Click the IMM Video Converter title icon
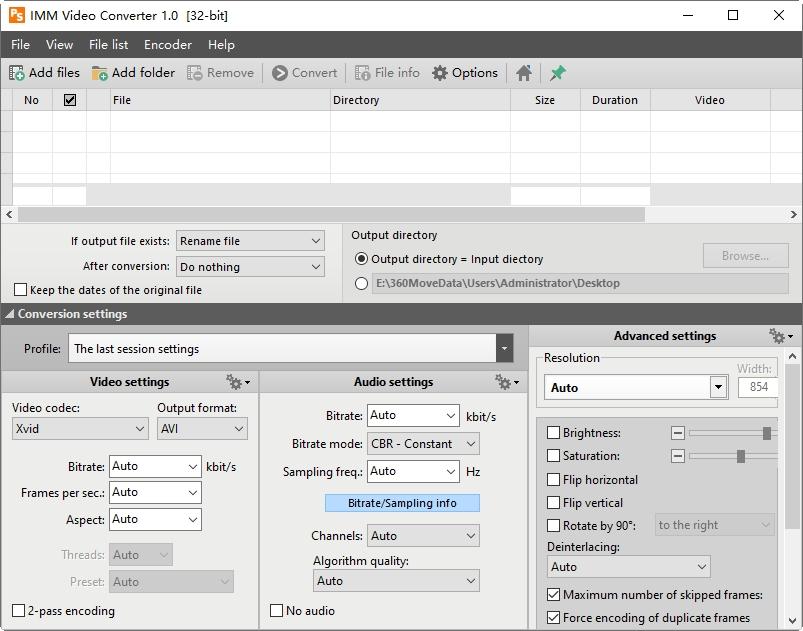Screen dimensions: 803x631 click(x=16, y=15)
